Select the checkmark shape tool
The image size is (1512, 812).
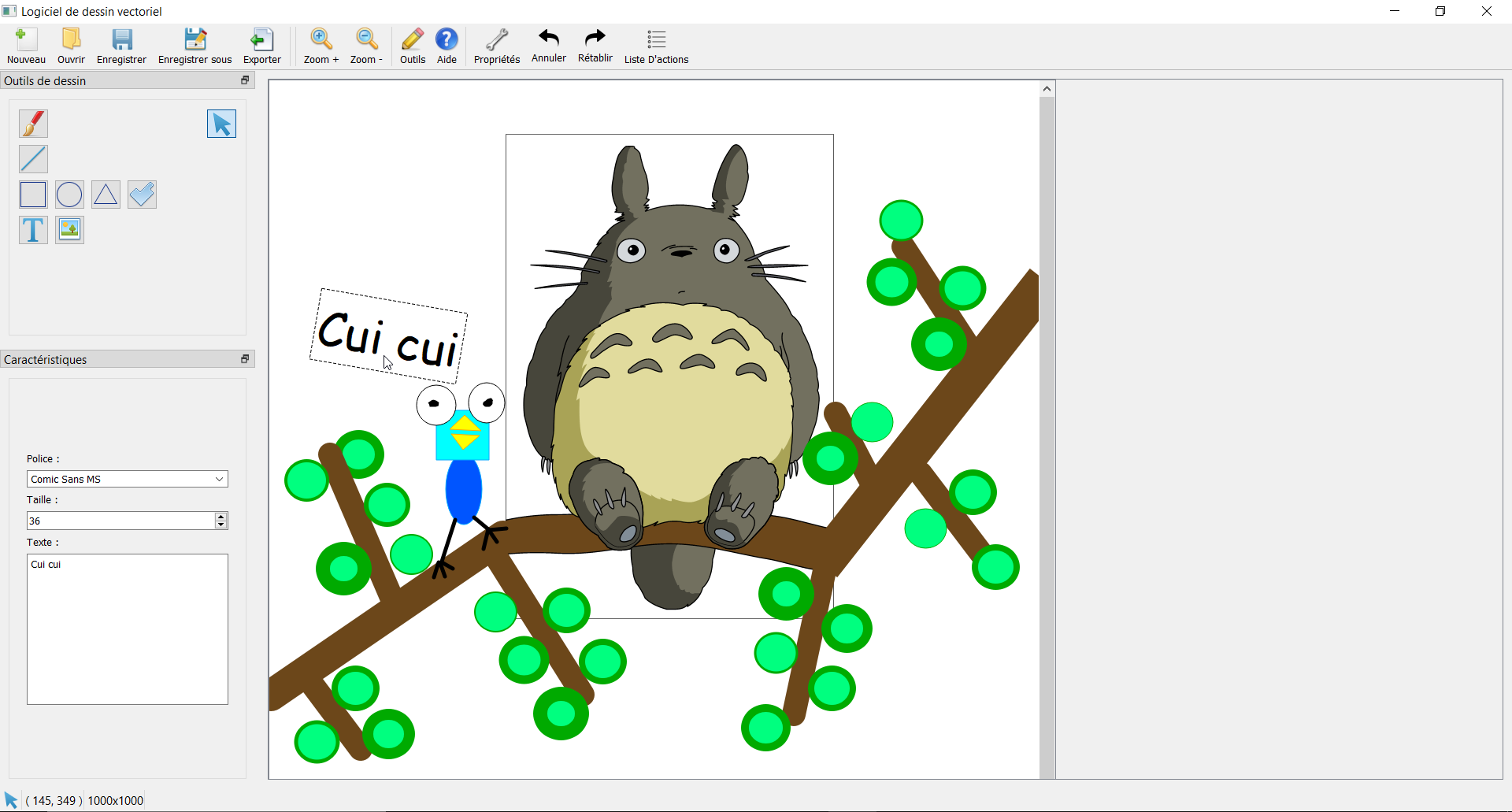point(141,194)
